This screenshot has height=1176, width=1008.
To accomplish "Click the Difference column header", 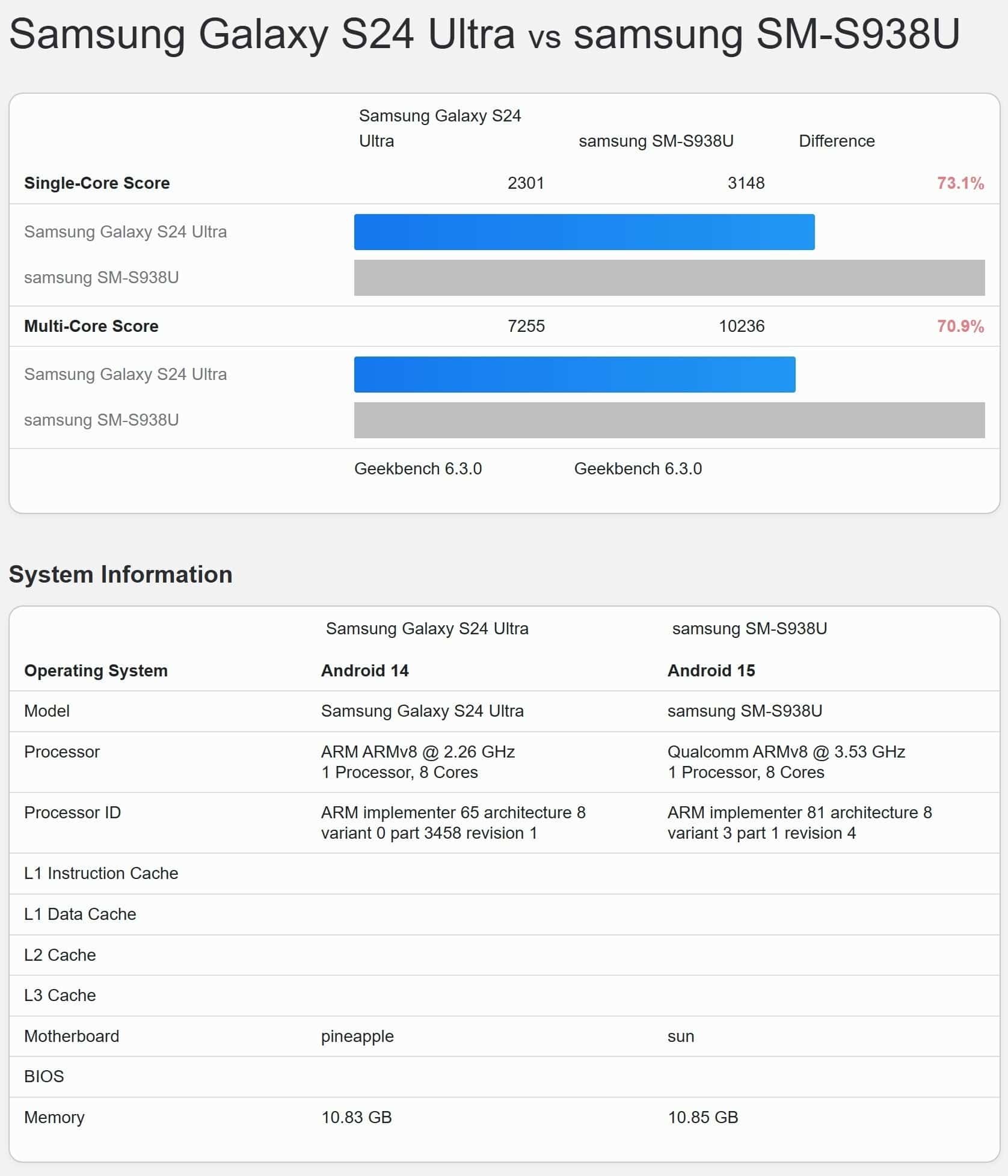I will [x=837, y=141].
